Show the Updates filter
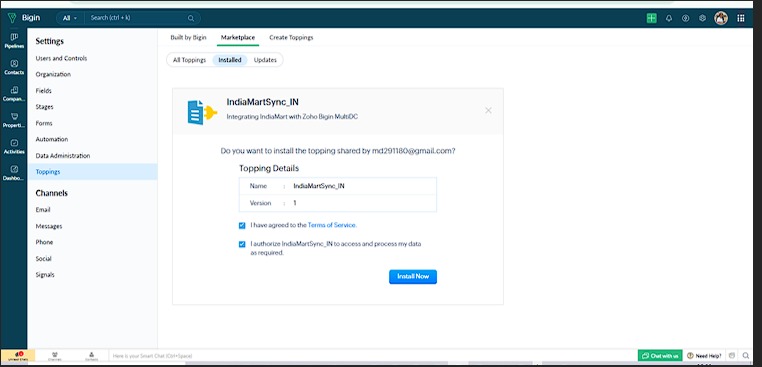The width and height of the screenshot is (762, 367). click(x=265, y=60)
